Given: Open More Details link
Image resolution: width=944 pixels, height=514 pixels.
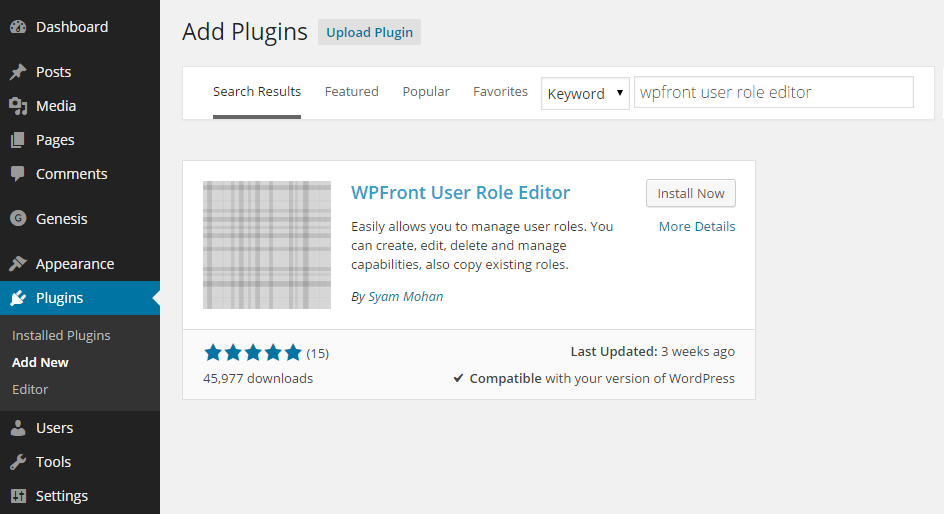Looking at the screenshot, I should (x=697, y=226).
